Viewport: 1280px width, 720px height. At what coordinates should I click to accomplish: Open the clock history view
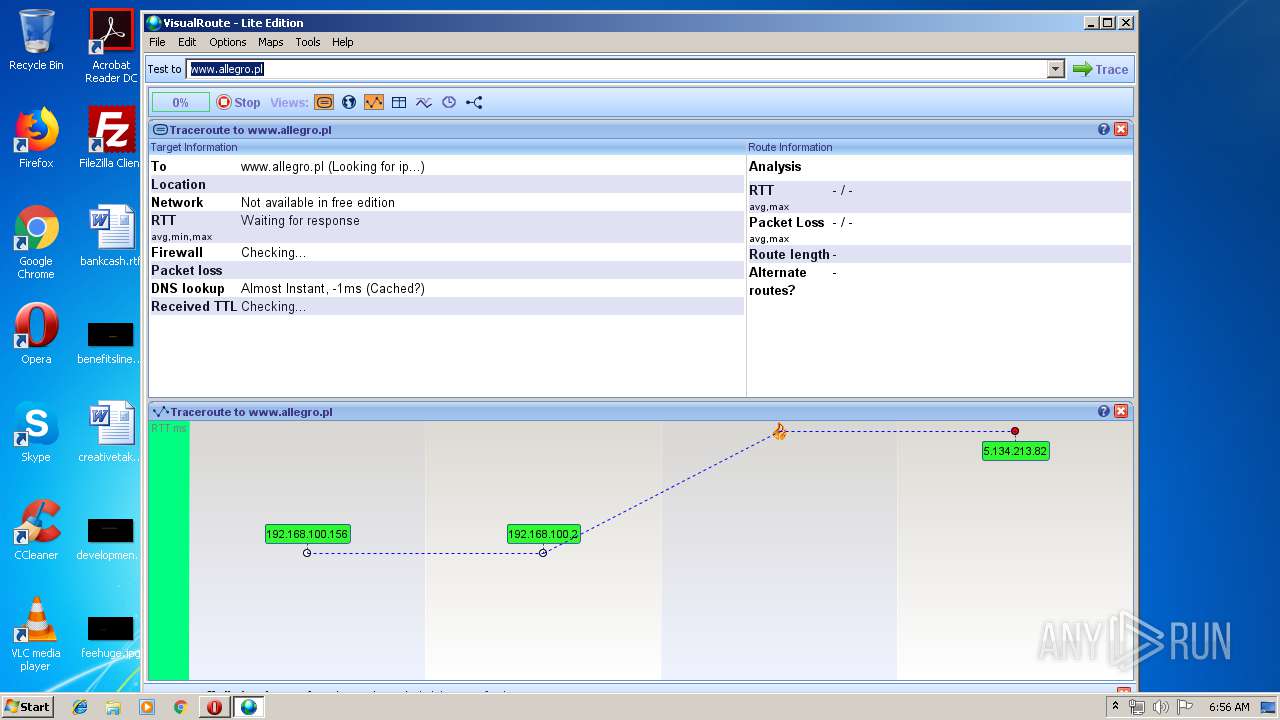coord(449,102)
